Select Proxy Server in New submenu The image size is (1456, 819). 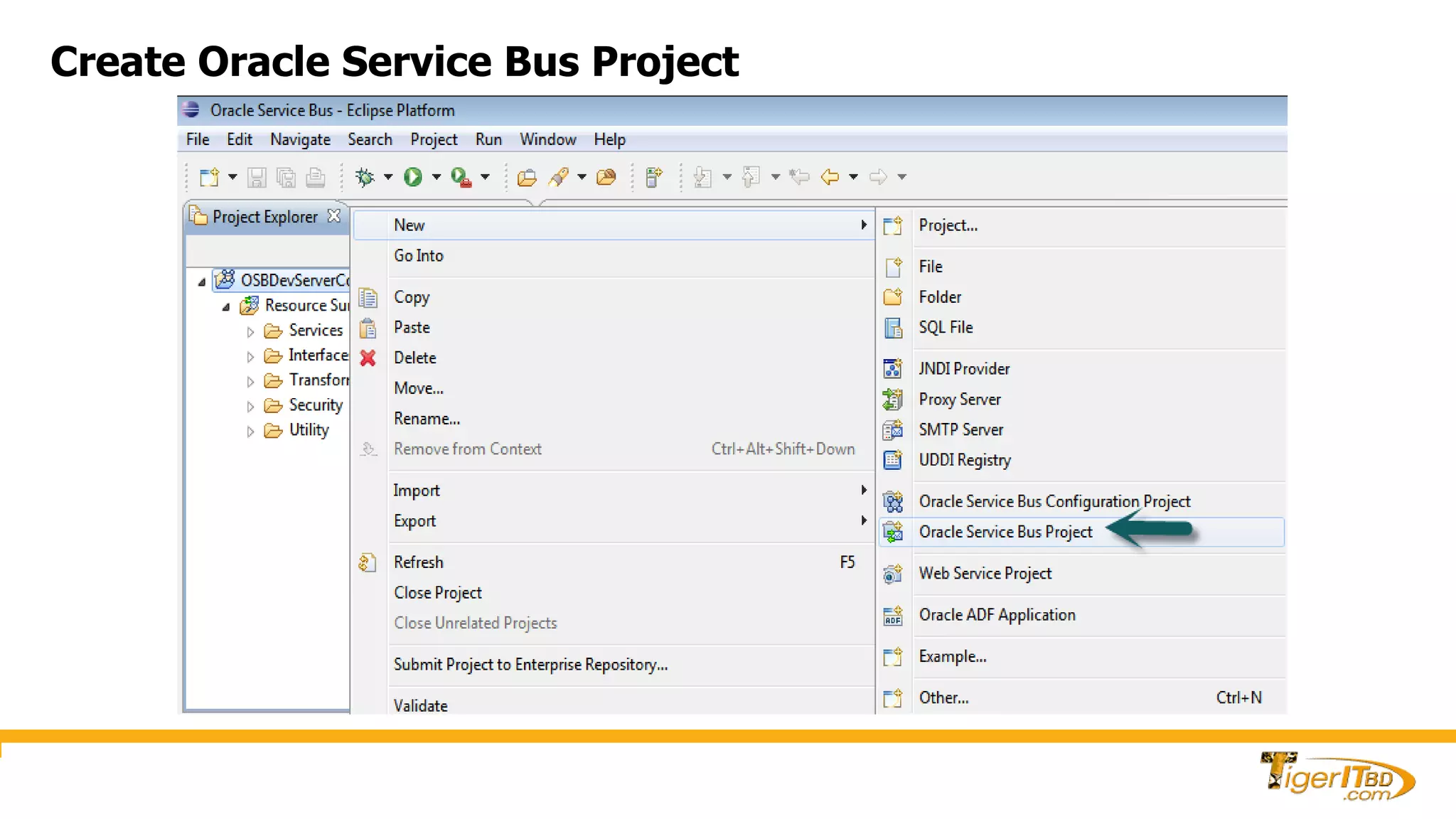pyautogui.click(x=1081, y=400)
